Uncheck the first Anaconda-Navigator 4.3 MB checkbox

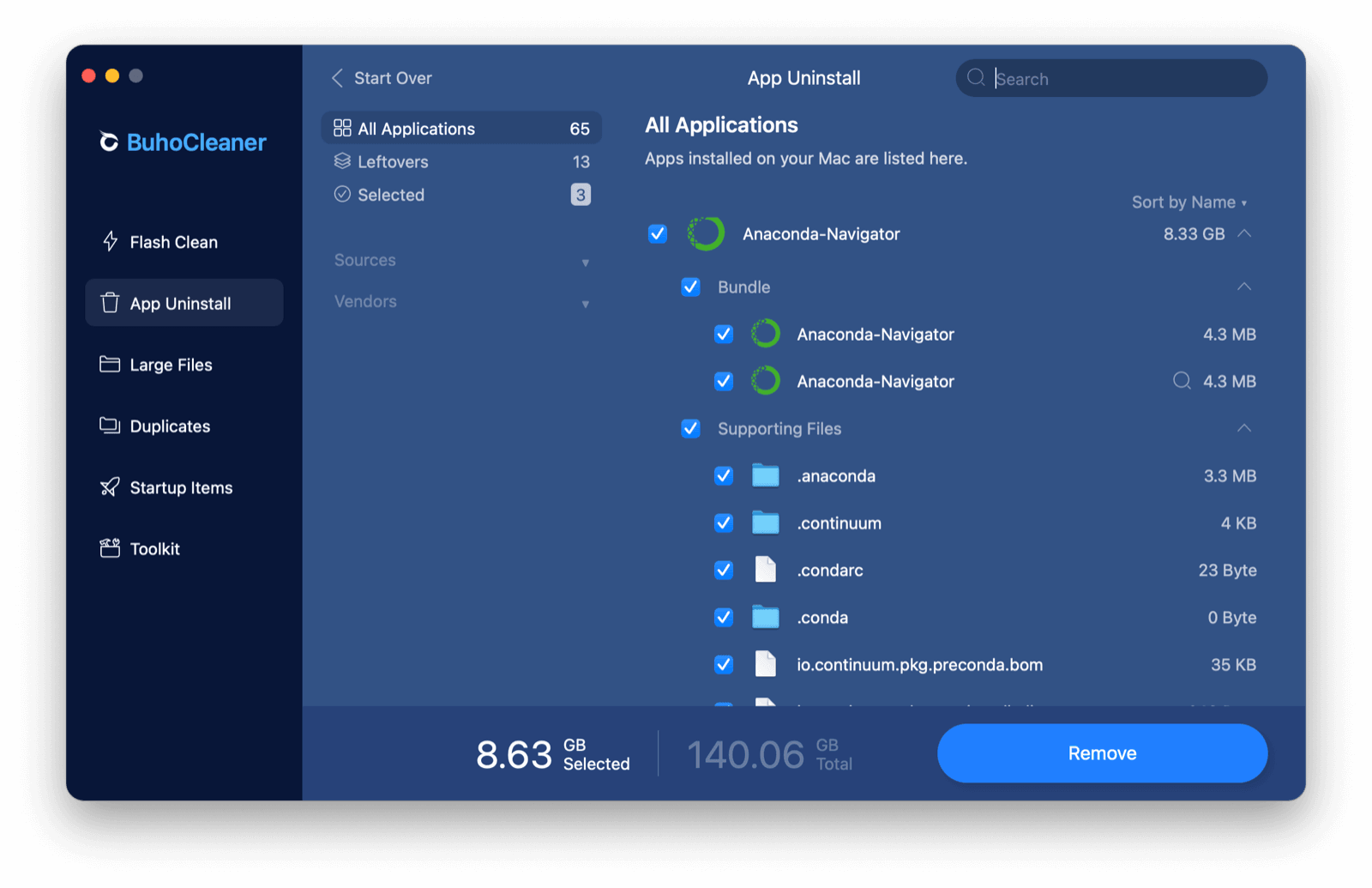(x=724, y=334)
